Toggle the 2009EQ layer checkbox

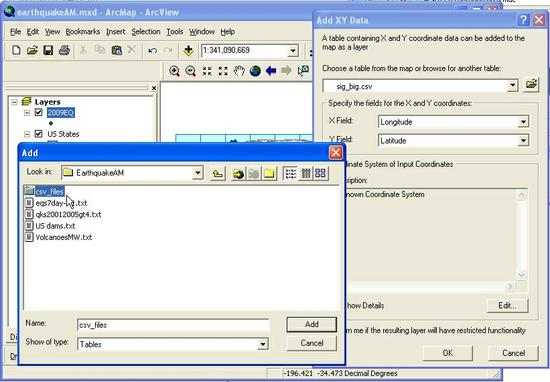click(39, 113)
